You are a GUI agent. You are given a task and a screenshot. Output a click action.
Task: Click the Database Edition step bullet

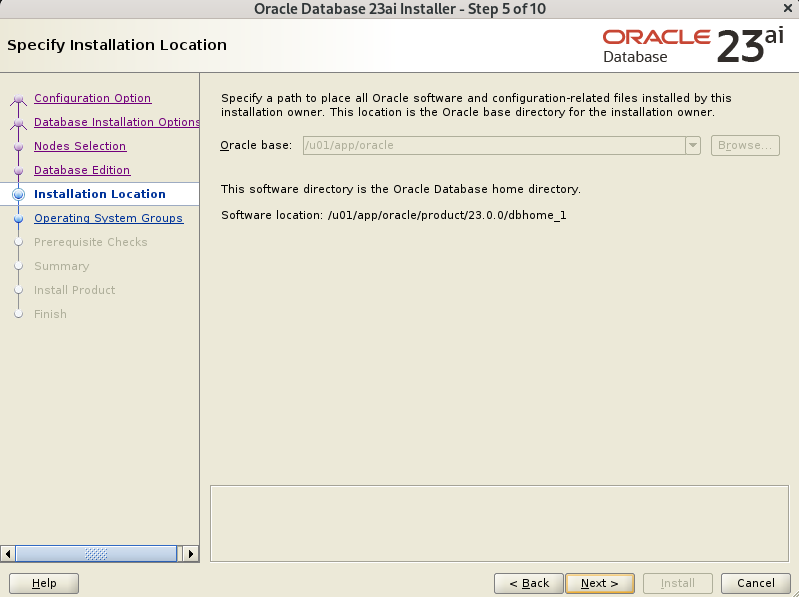point(18,170)
